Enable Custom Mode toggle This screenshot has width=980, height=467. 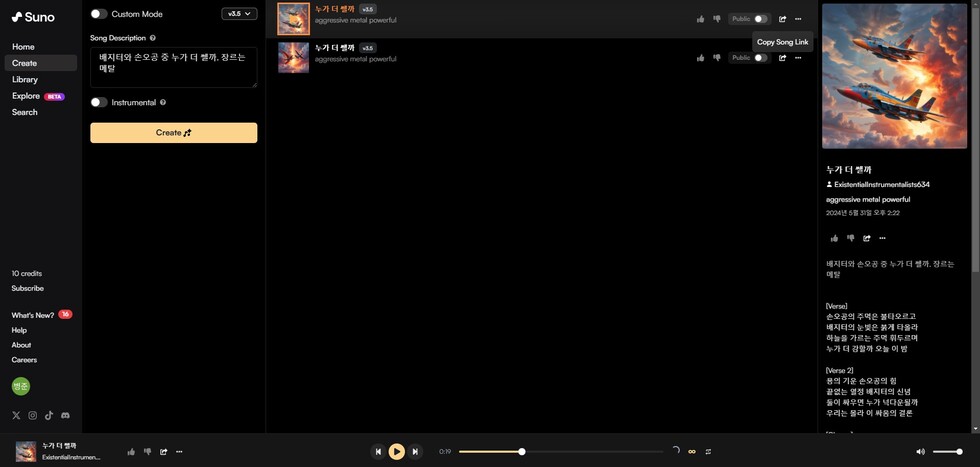pos(99,14)
